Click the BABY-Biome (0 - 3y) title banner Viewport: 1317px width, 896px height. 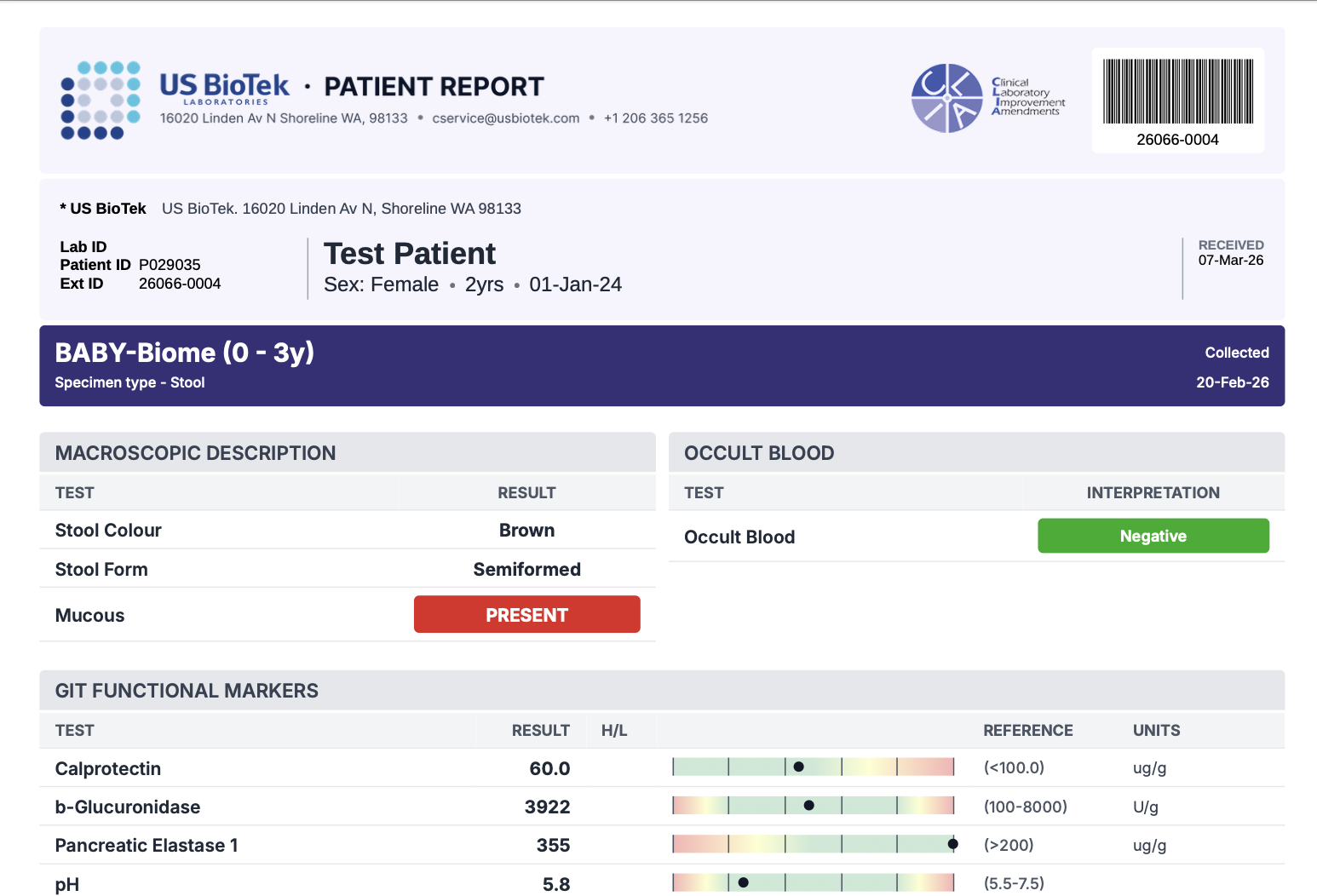pyautogui.click(x=184, y=353)
